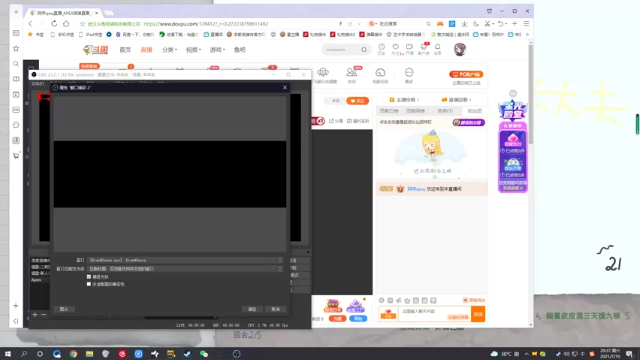
Task: Open Chrome from the taskbar
Action: [x=73, y=354]
